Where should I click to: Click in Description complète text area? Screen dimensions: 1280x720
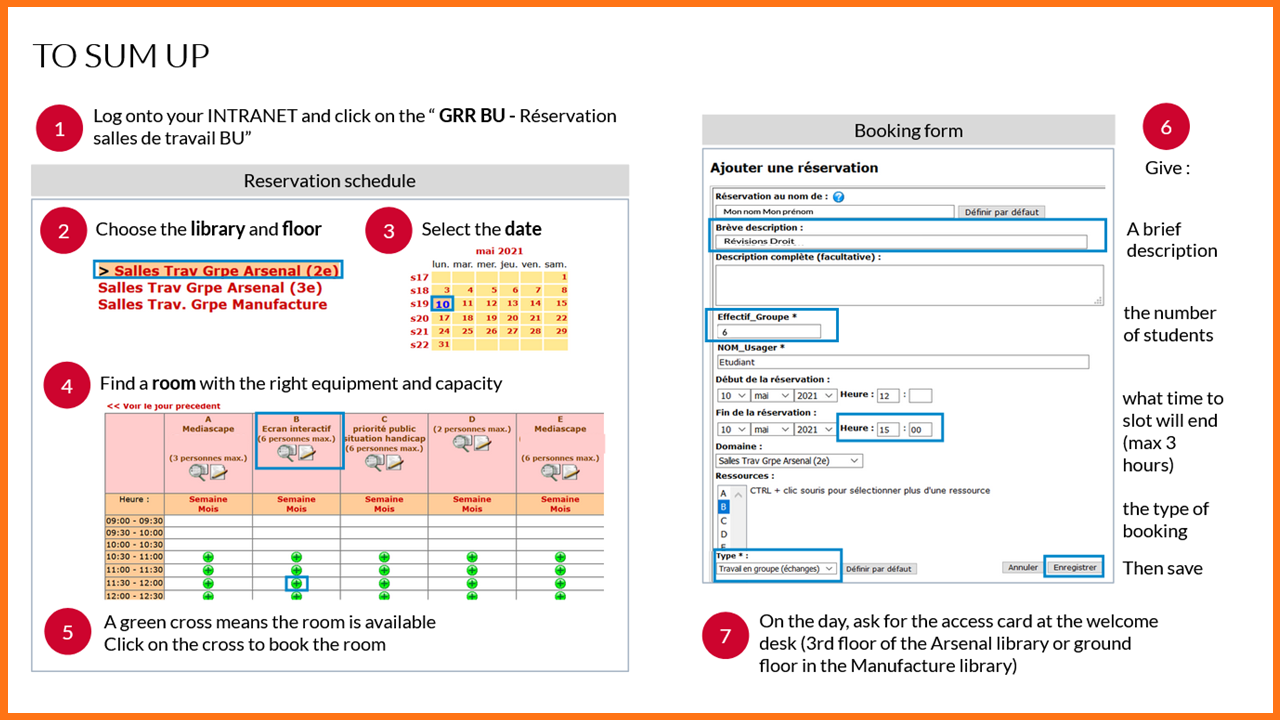click(910, 284)
